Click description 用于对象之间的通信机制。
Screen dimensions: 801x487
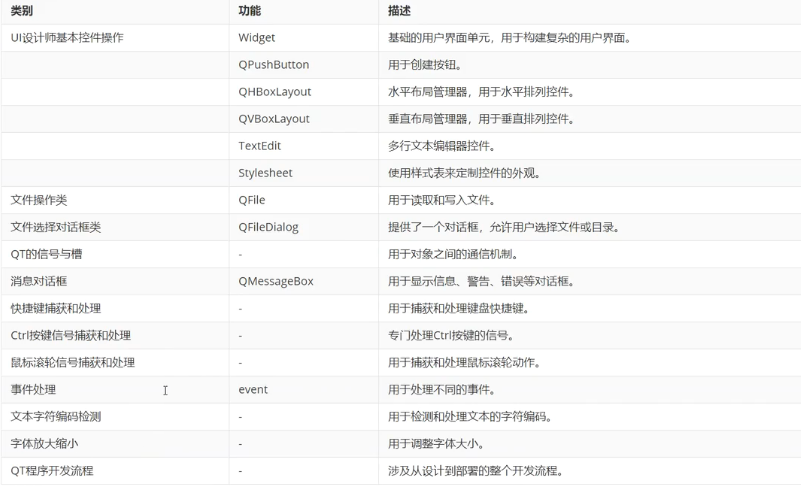pos(453,254)
